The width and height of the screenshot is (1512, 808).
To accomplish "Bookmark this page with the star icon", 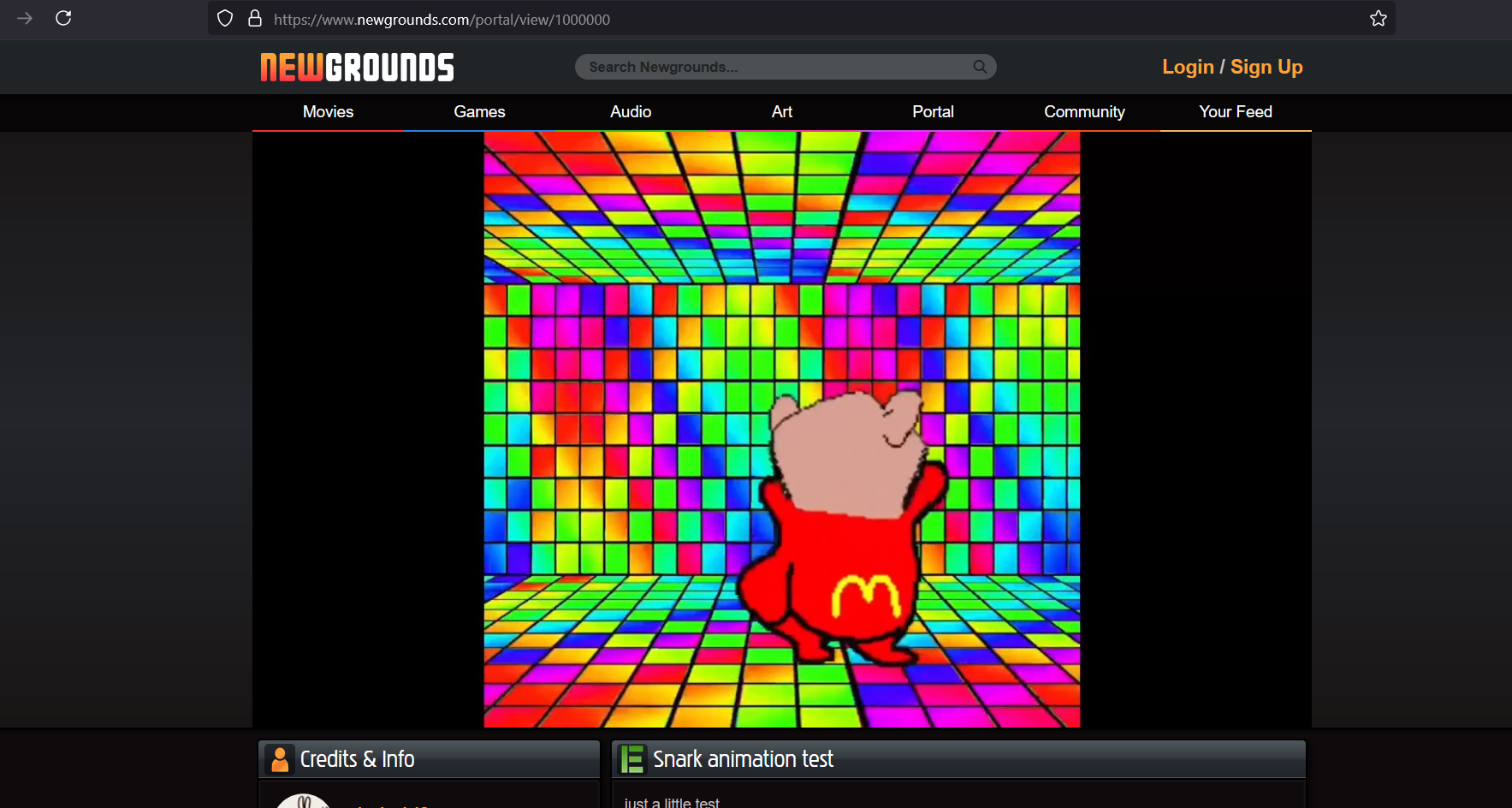I will [1378, 19].
